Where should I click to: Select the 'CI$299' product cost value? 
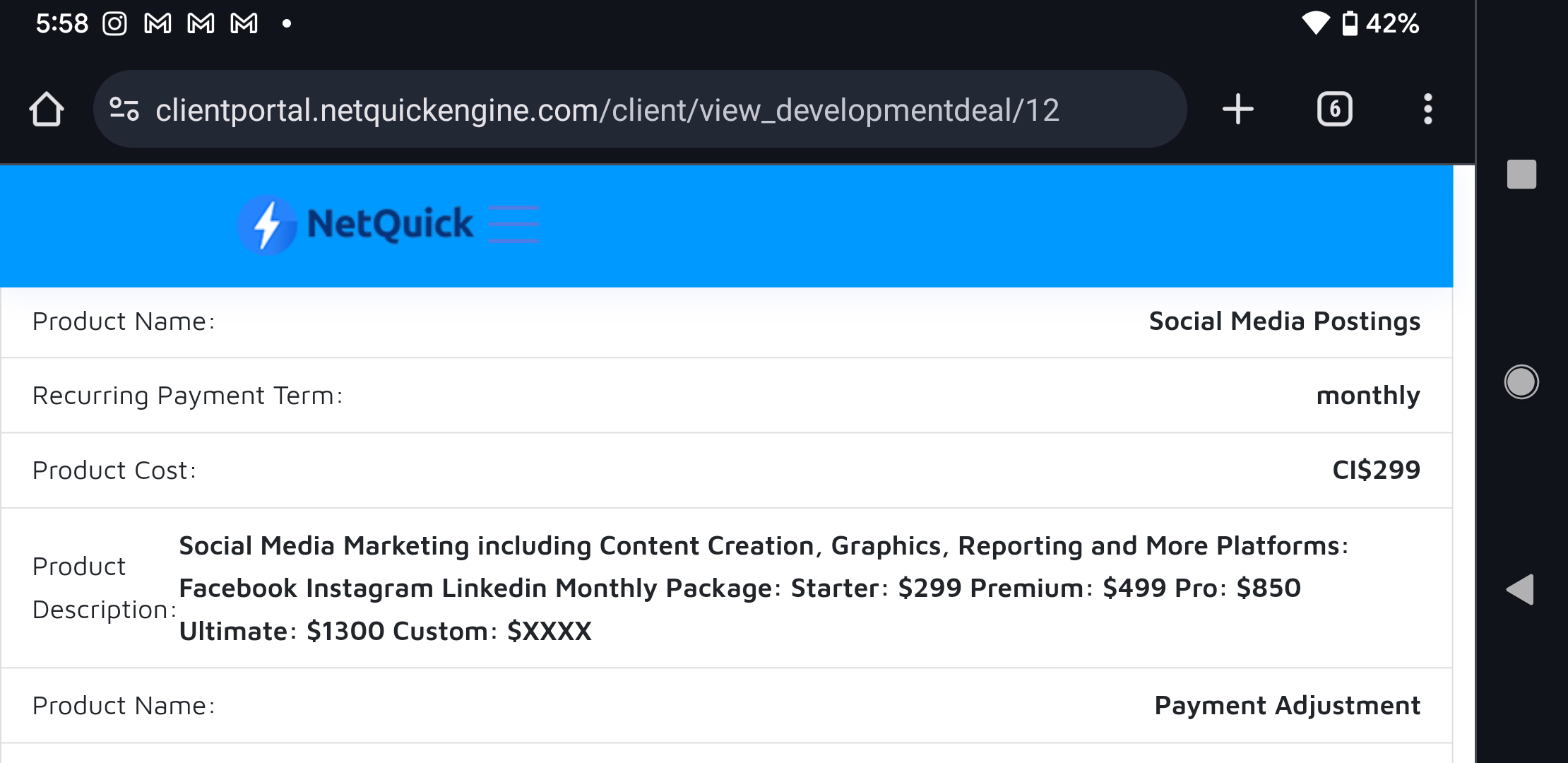click(x=1376, y=470)
